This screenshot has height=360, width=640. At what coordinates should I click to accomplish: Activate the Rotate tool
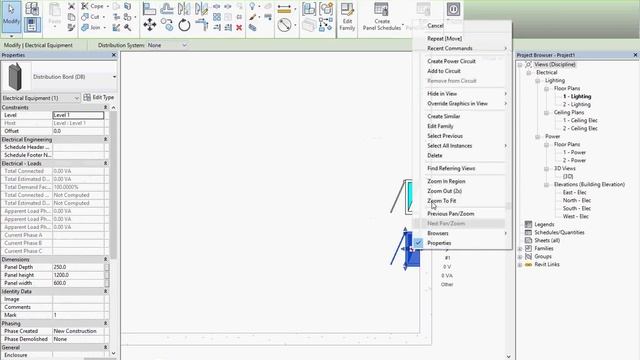tap(184, 25)
